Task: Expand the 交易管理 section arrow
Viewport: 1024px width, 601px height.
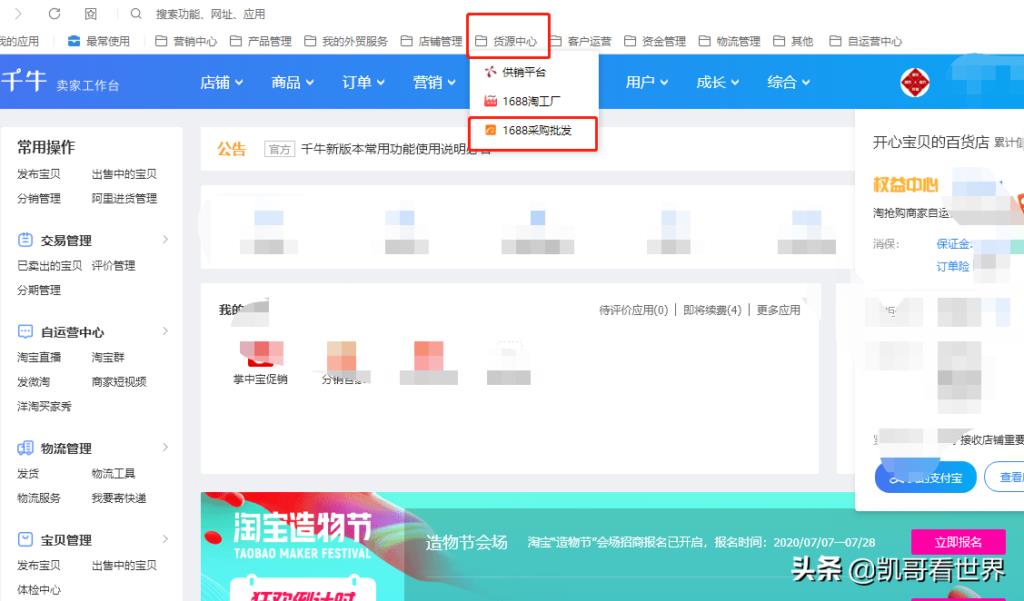Action: (165, 240)
